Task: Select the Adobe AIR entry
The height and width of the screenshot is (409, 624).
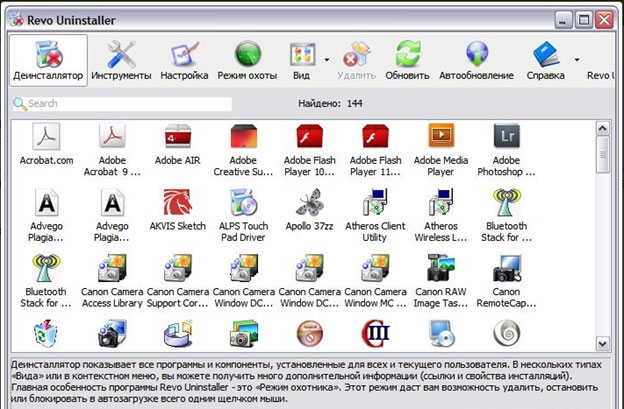Action: [177, 144]
